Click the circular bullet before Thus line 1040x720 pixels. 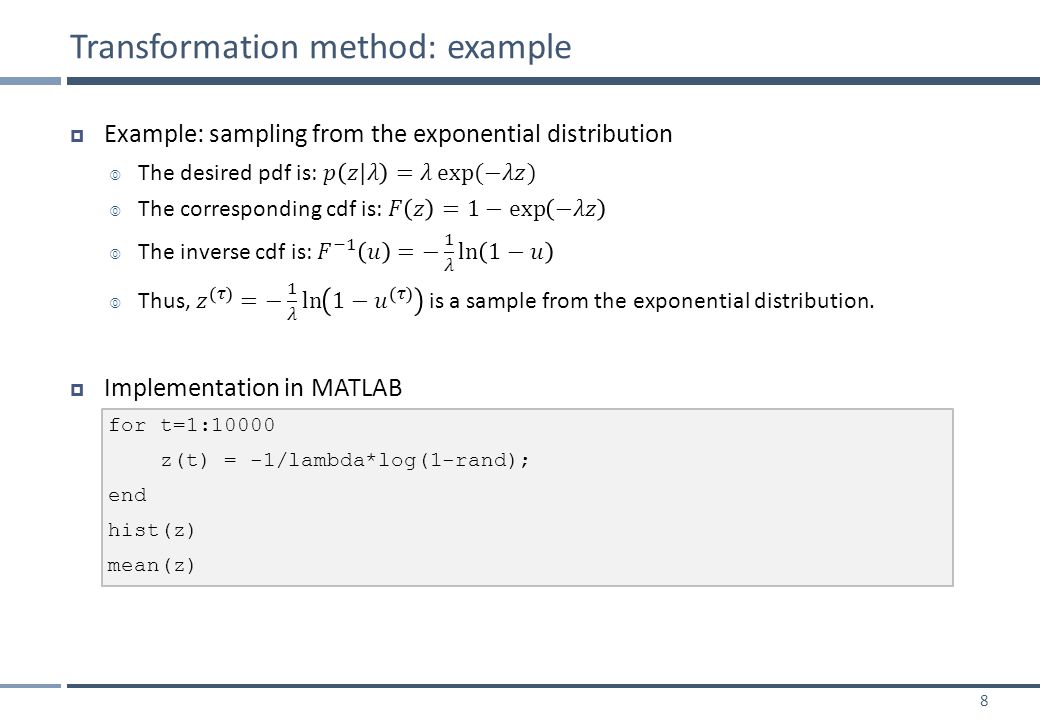click(115, 304)
